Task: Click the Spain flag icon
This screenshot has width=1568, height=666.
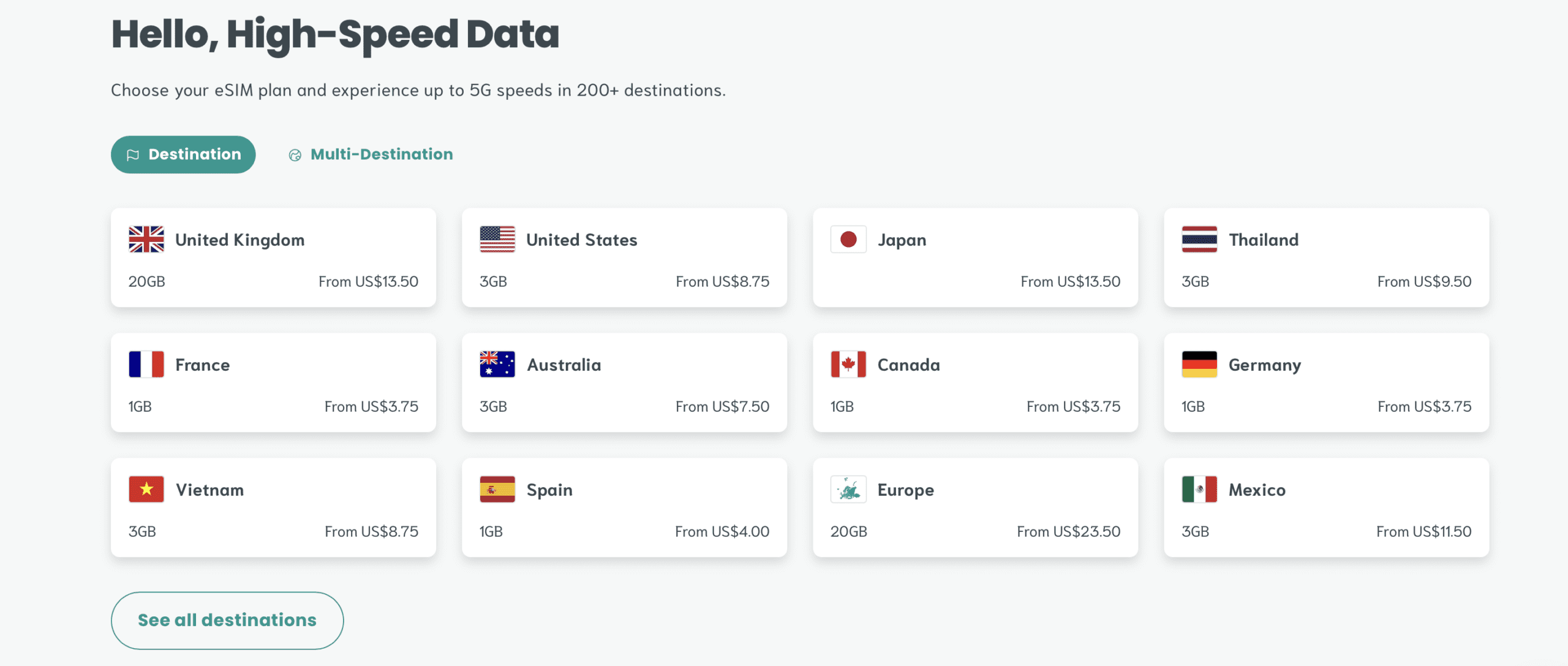Action: click(x=497, y=490)
